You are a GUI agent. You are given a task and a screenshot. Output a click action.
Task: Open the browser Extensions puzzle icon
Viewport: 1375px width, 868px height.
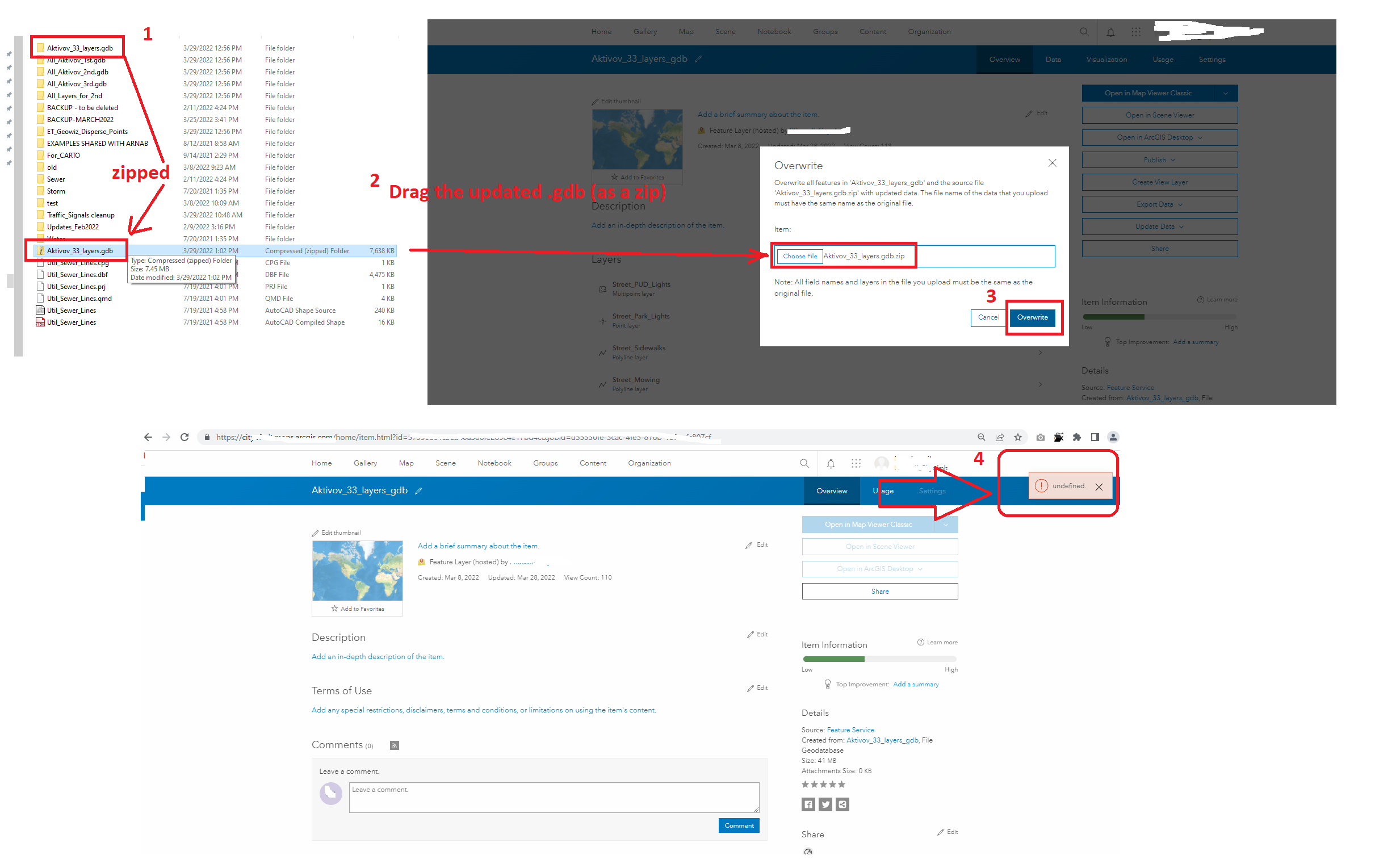[1076, 437]
